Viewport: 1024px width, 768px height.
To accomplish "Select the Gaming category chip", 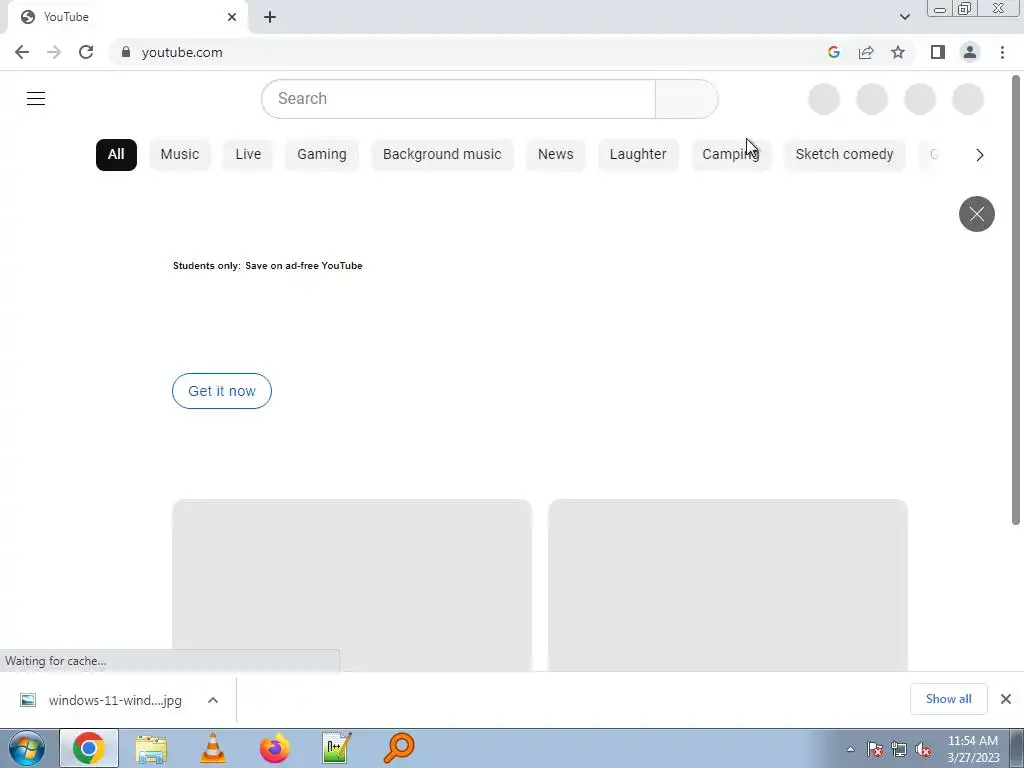I will tap(322, 155).
